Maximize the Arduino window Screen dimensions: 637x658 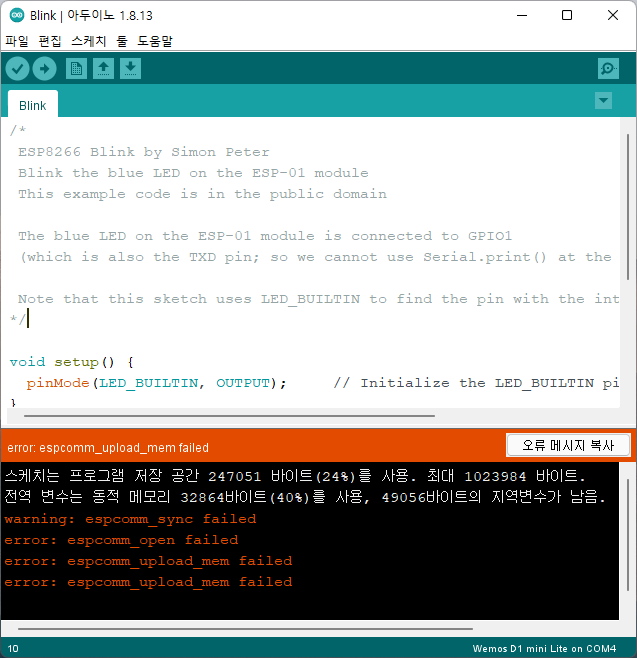pos(567,16)
